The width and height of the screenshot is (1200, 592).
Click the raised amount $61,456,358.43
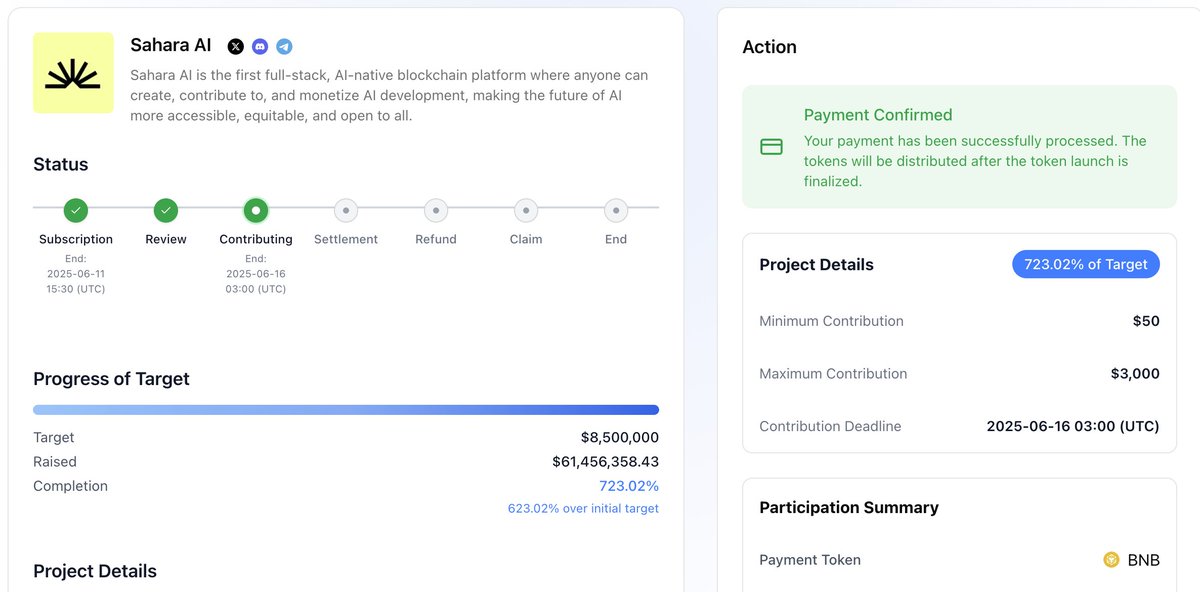tap(605, 462)
